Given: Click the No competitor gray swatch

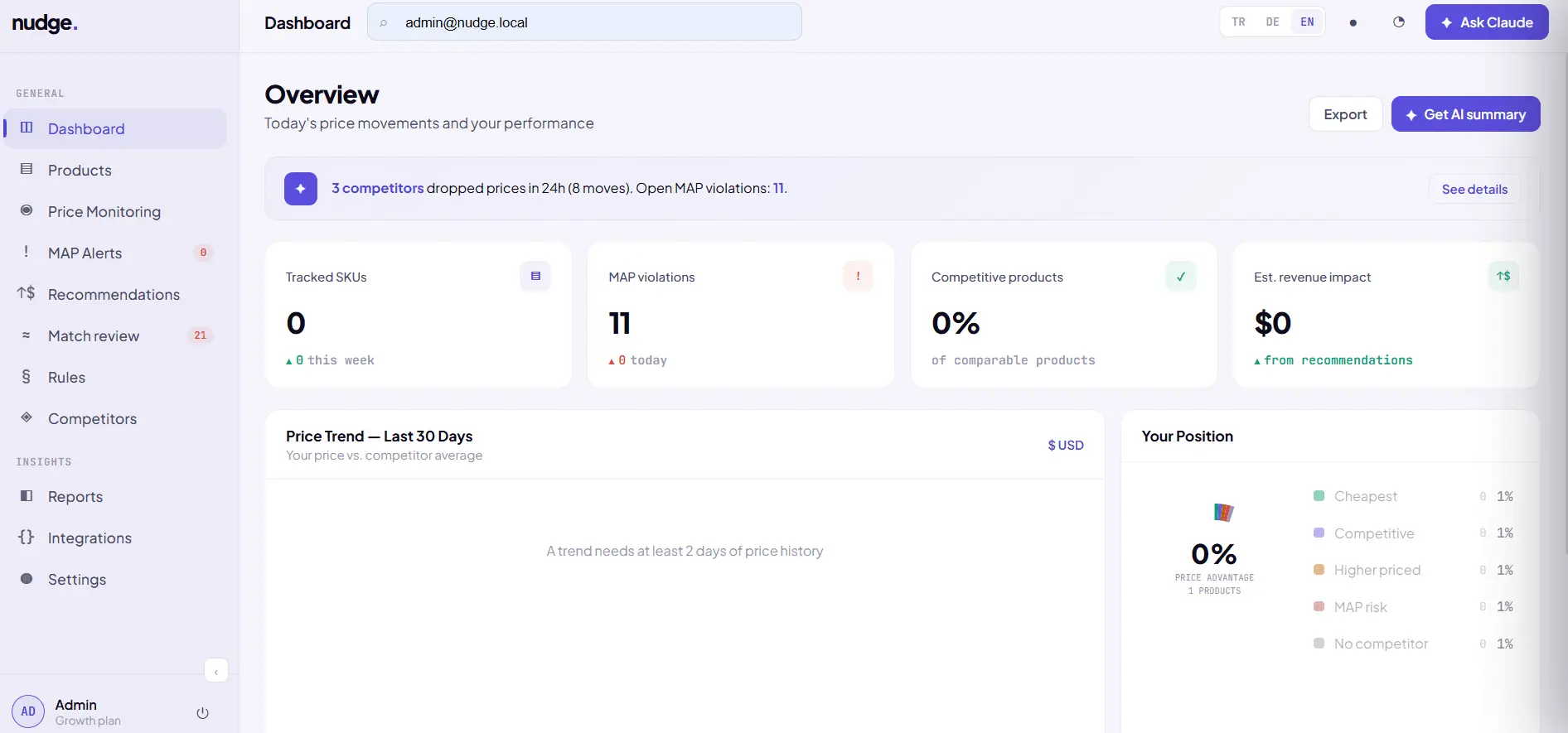Looking at the screenshot, I should (x=1319, y=644).
